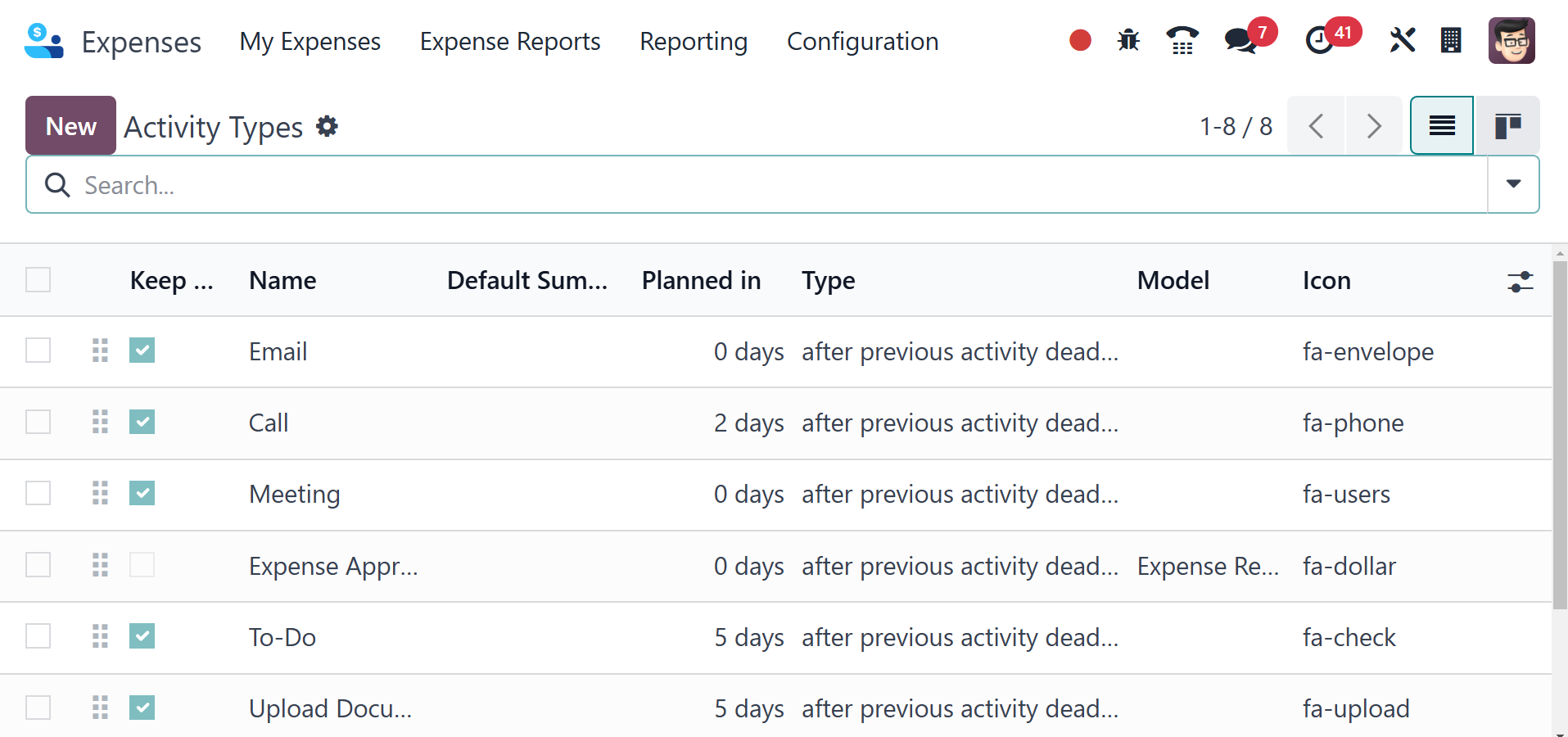Open the user avatar menu
Viewport: 1568px width, 737px height.
coord(1511,40)
